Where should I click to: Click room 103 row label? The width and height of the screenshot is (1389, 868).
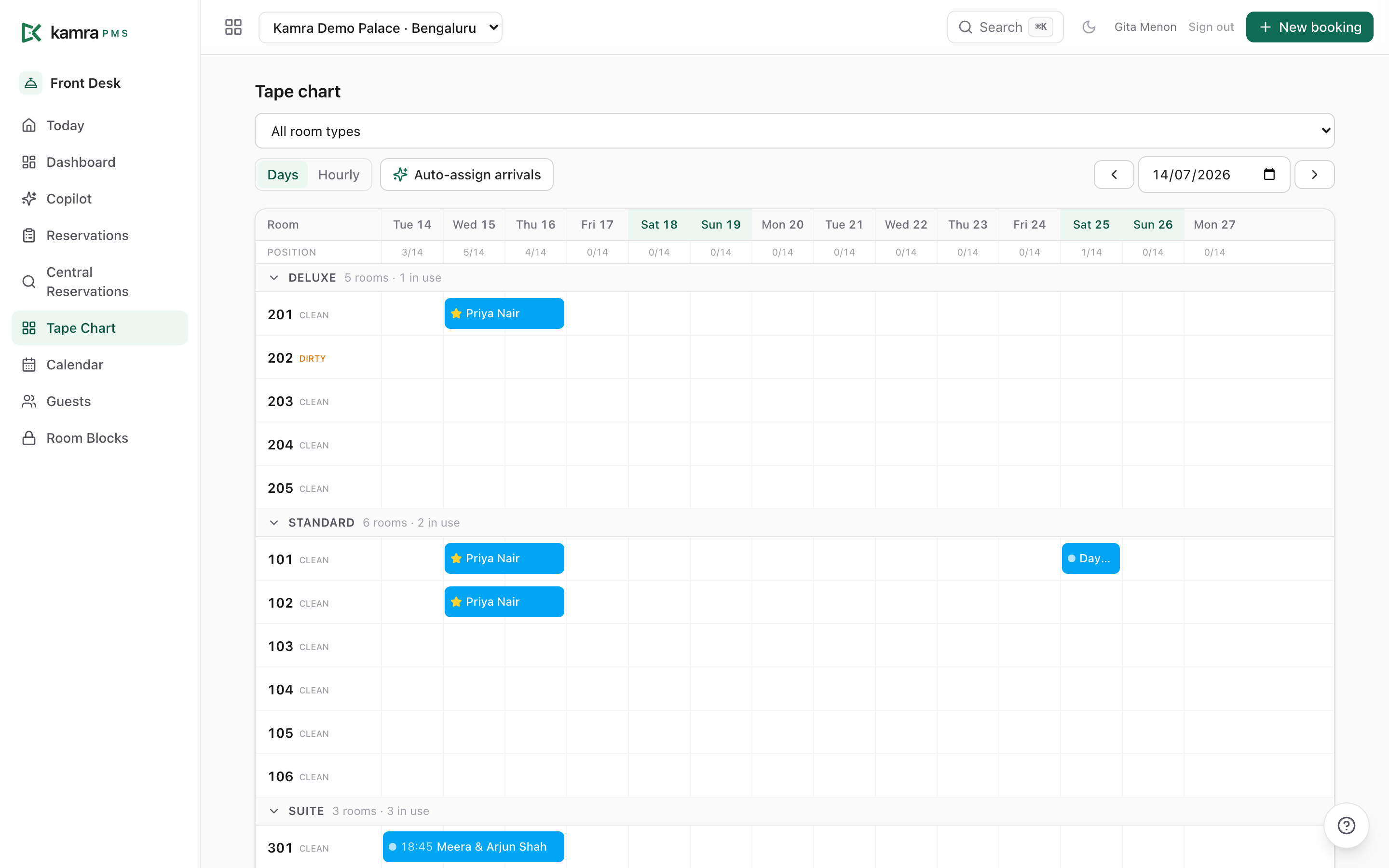298,646
